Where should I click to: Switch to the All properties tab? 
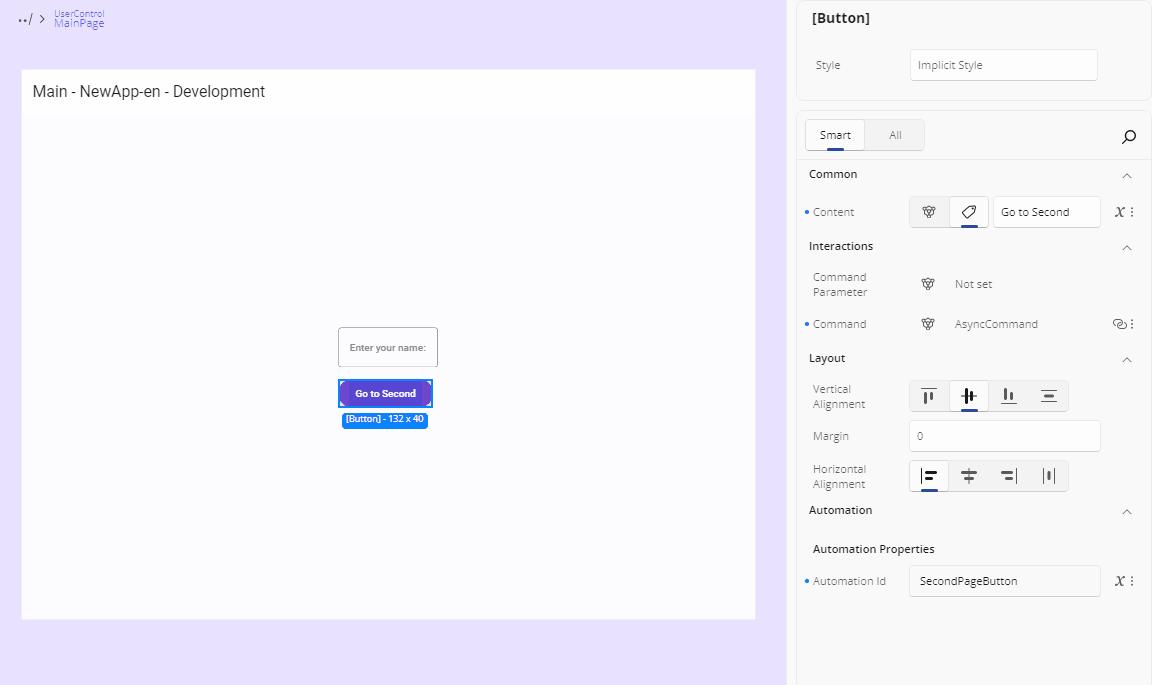click(x=894, y=134)
